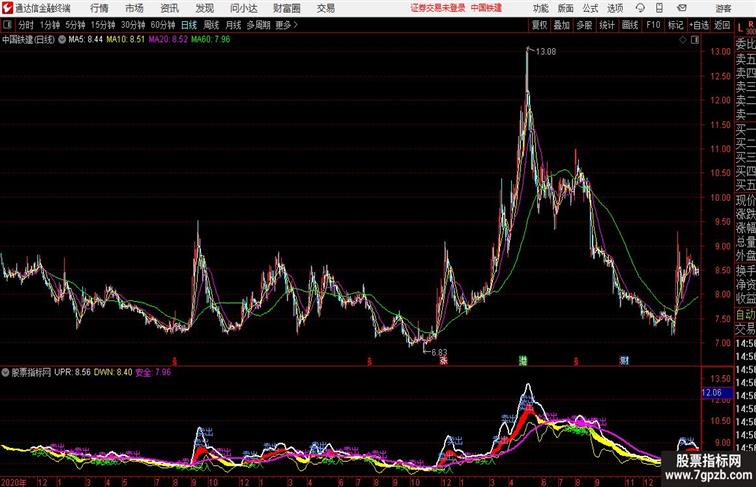
Task: Click the green 港 marker on the baseline
Action: point(523,360)
